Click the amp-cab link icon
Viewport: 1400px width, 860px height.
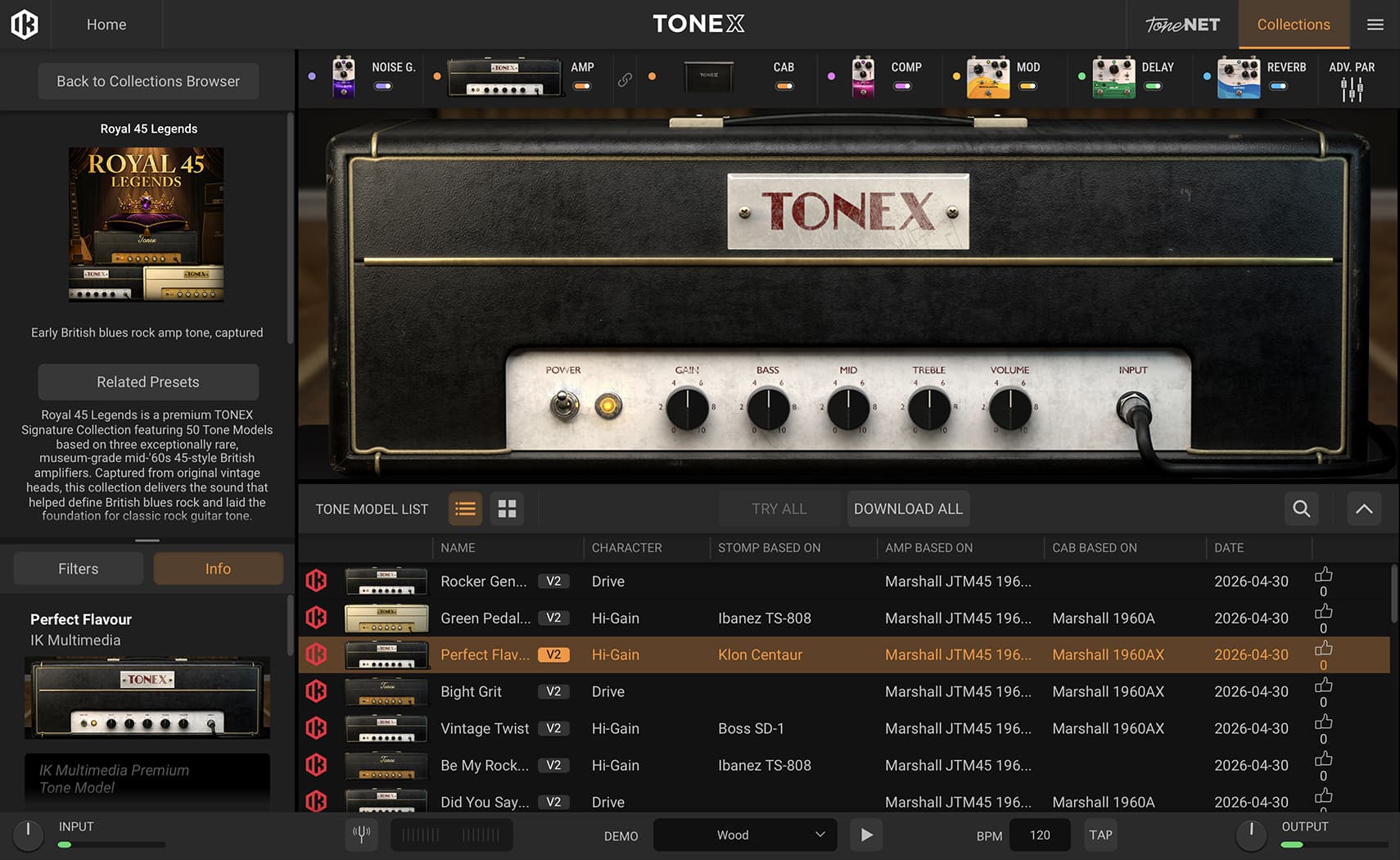(x=625, y=79)
